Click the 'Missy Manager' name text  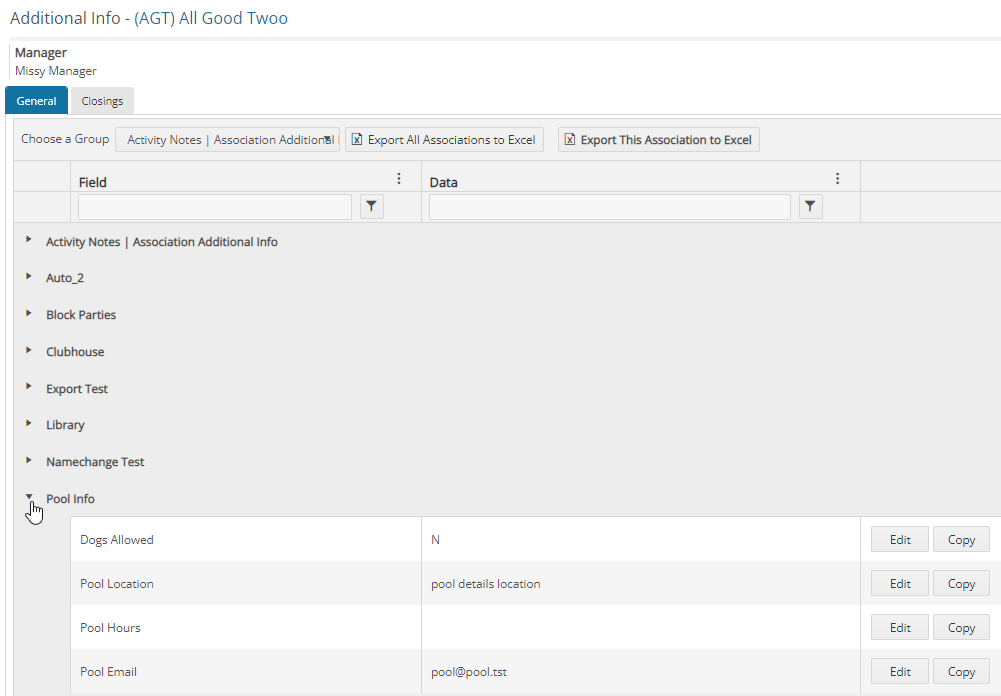pyautogui.click(x=56, y=71)
